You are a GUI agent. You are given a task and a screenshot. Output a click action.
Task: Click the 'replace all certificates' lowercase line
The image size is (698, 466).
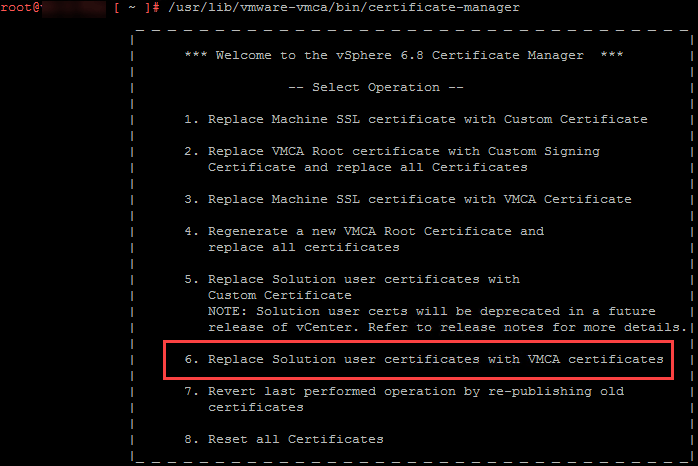click(304, 247)
